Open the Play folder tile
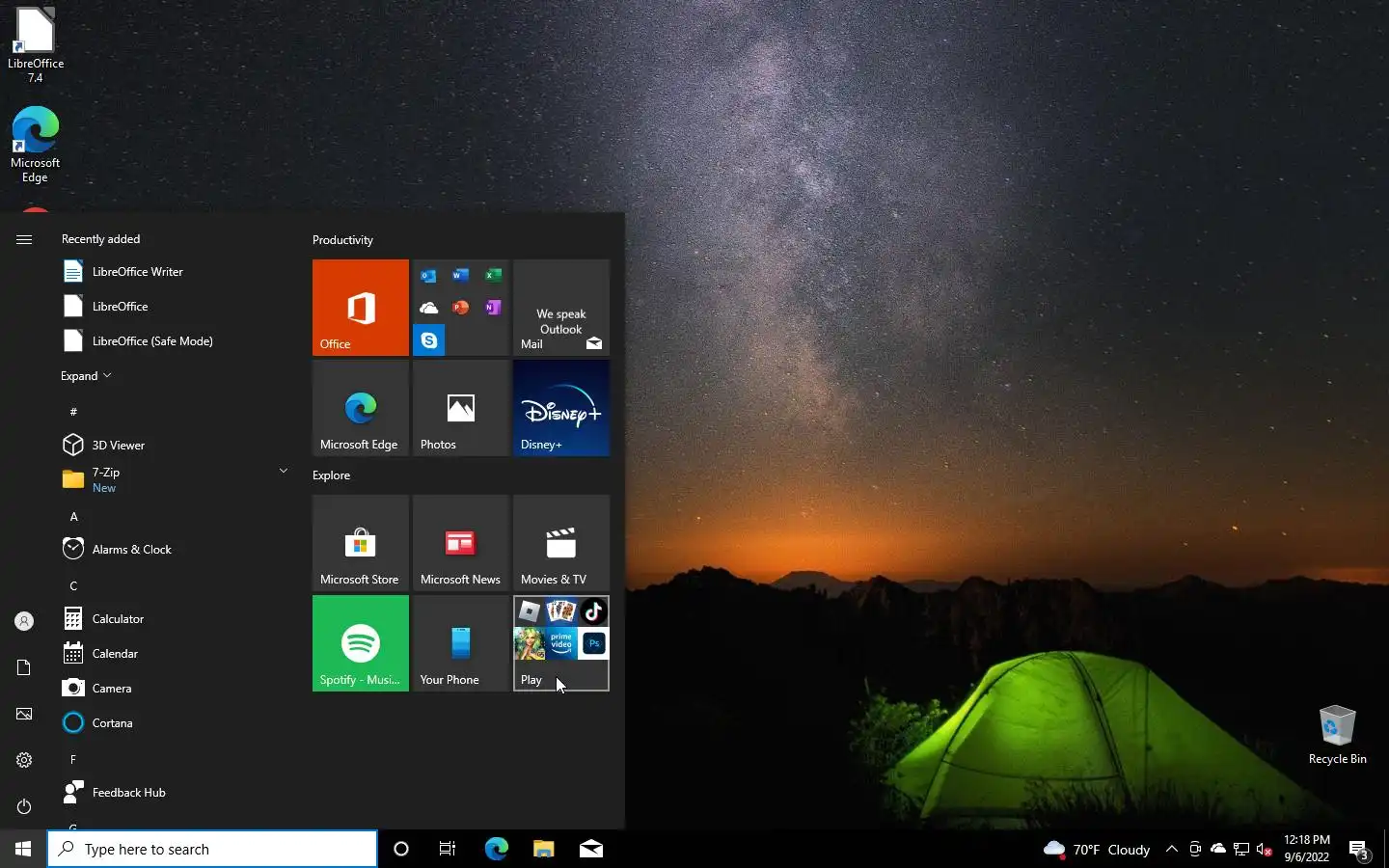This screenshot has height=868, width=1389. coord(561,643)
